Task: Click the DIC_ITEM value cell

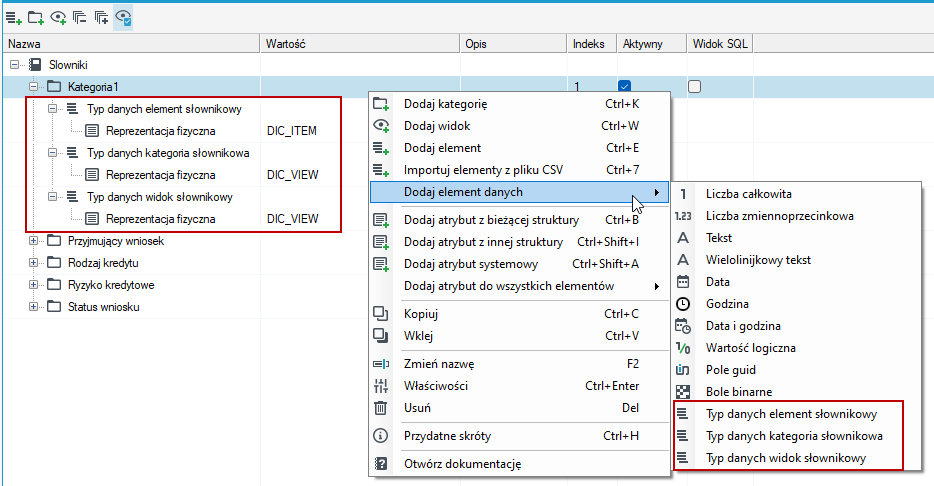Action: [x=292, y=131]
